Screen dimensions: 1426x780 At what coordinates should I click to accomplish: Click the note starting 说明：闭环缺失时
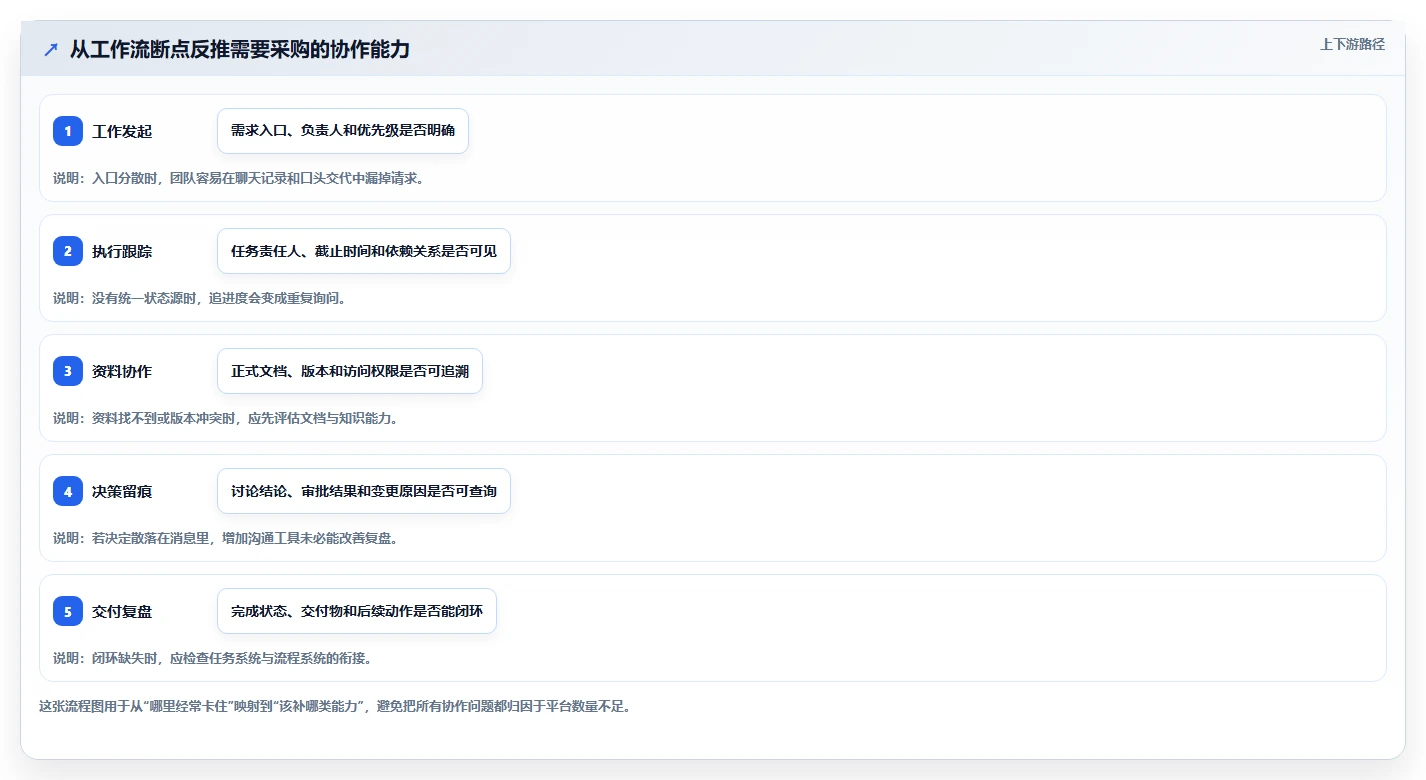click(x=213, y=658)
